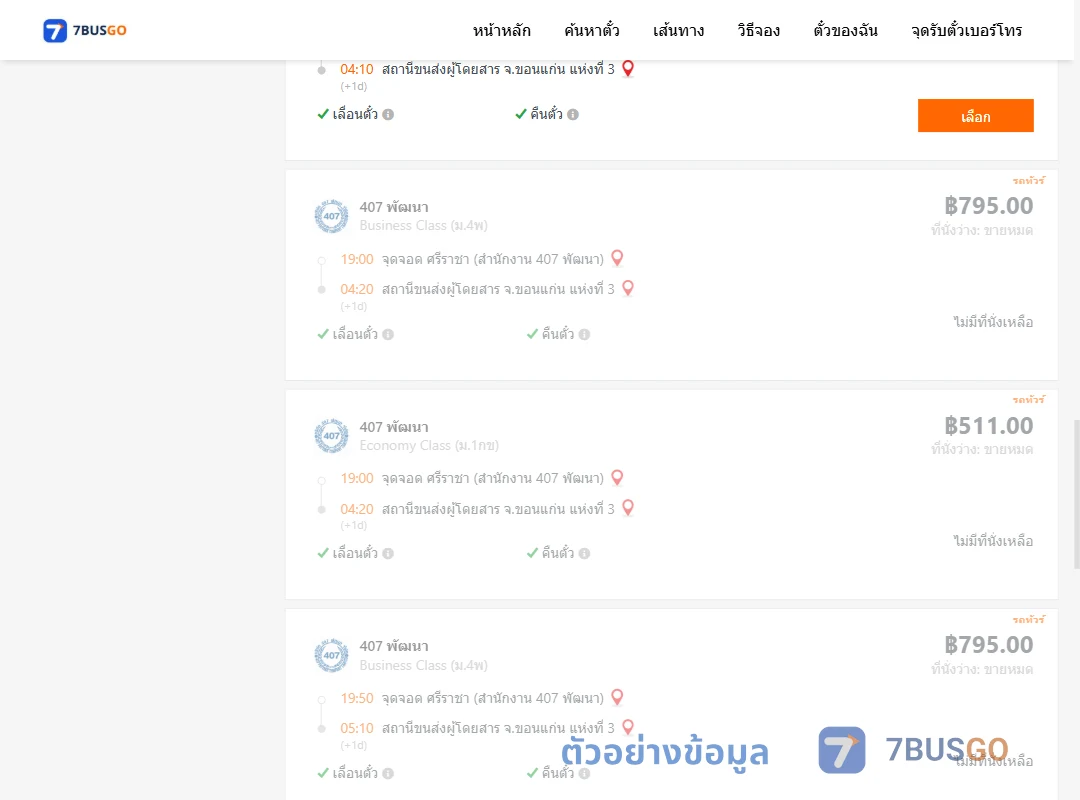Click map pin for 04:20 stop, ฿795.00 trip
This screenshot has width=1080, height=800.
pyautogui.click(x=628, y=288)
